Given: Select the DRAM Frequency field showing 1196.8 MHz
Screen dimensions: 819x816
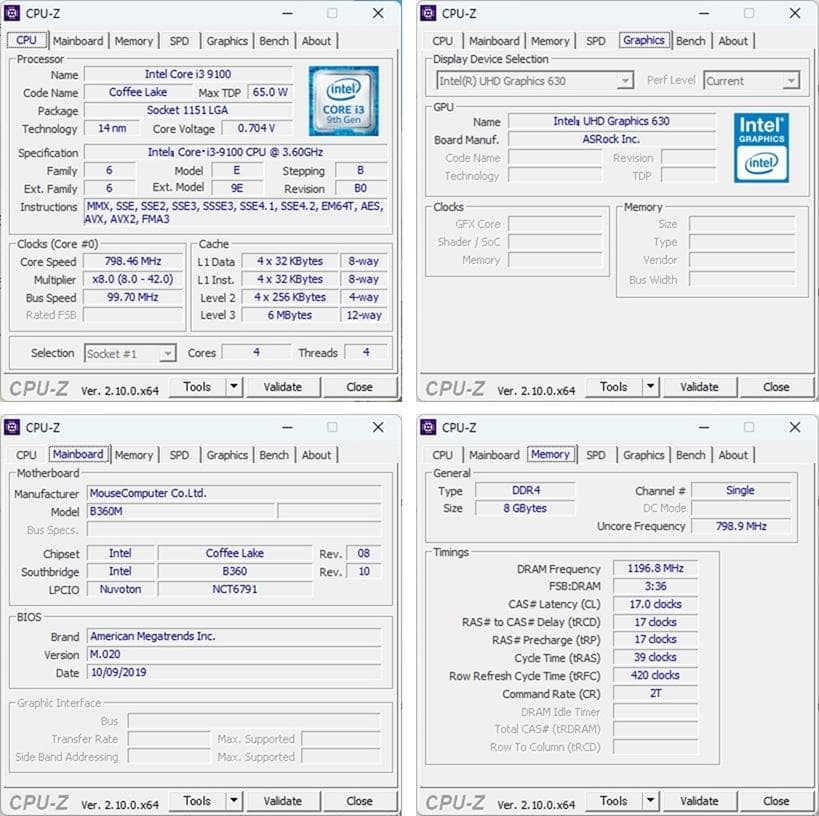Looking at the screenshot, I should tap(655, 568).
